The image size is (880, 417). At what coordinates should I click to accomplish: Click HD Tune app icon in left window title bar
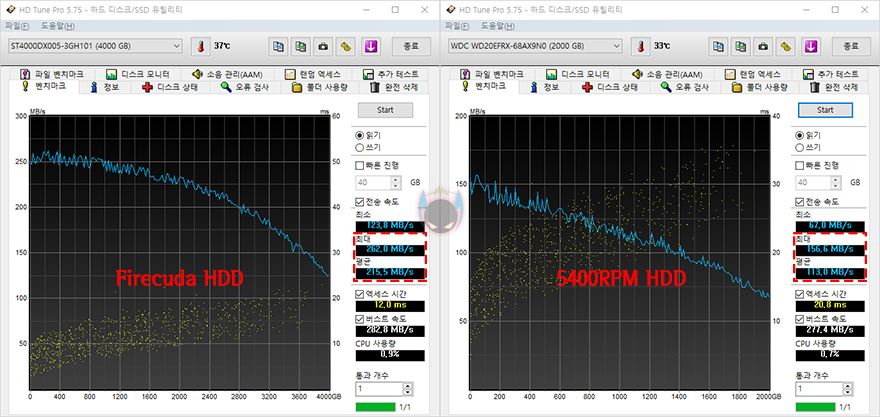point(10,10)
